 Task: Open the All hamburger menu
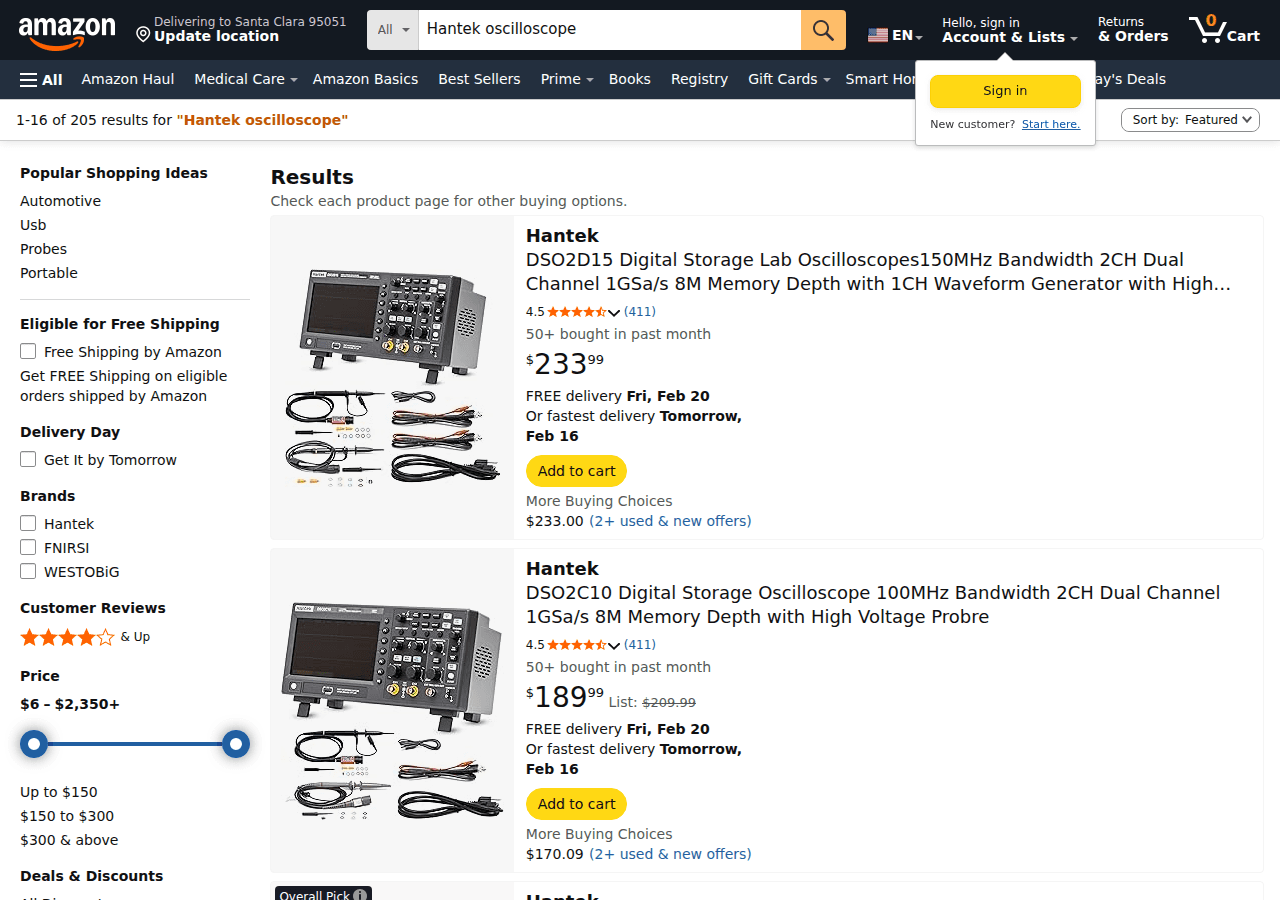pos(41,79)
